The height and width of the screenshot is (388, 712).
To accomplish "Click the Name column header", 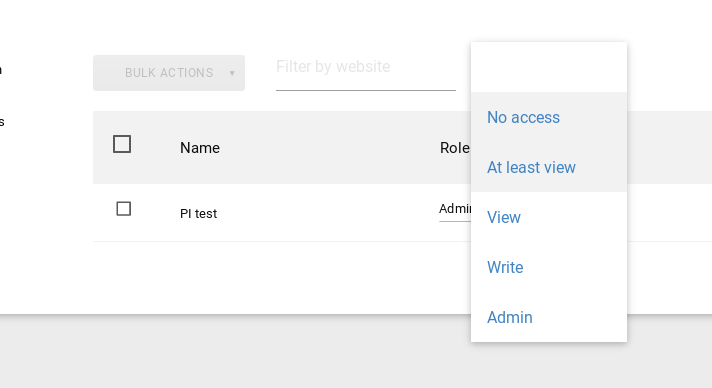I will [x=200, y=148].
